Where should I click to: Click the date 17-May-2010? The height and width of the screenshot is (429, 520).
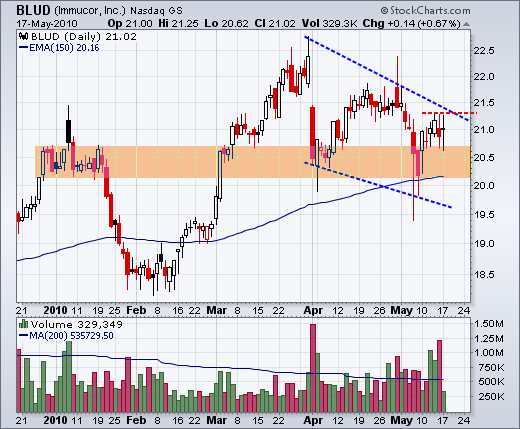point(47,24)
